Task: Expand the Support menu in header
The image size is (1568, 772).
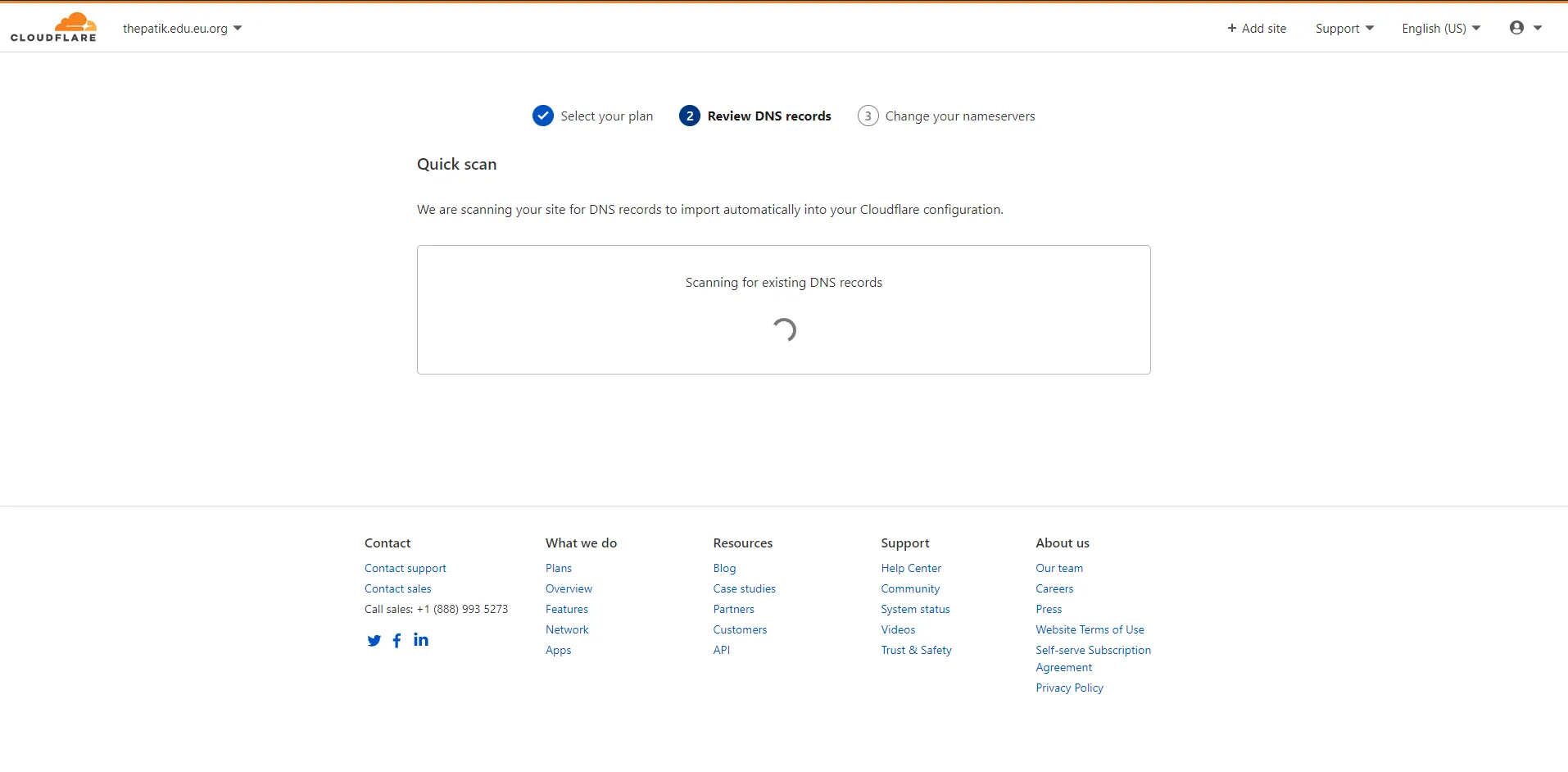Action: 1344,28
